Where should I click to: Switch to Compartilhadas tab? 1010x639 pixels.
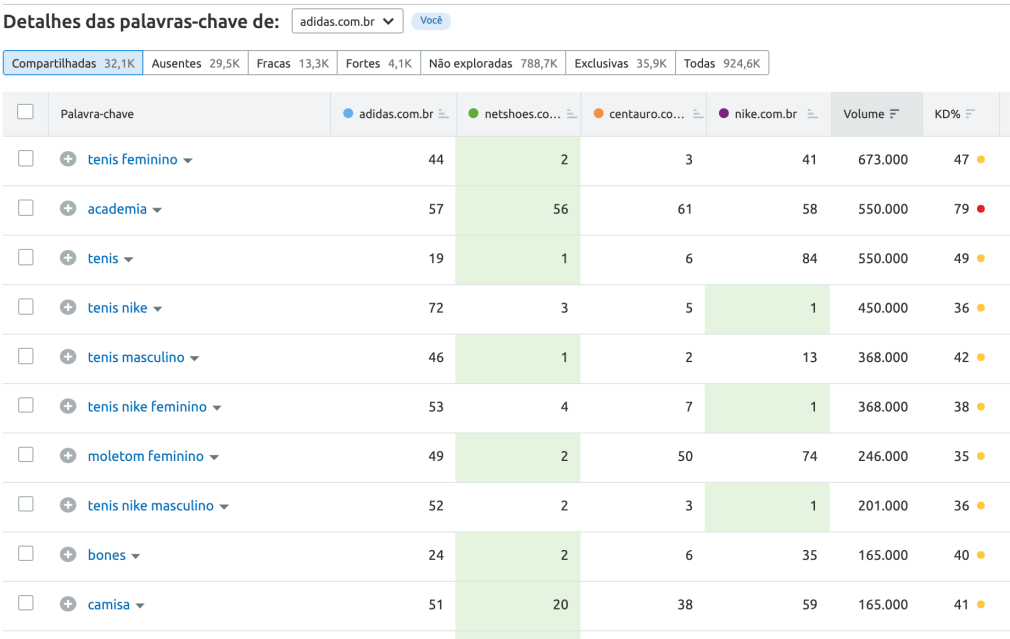73,63
